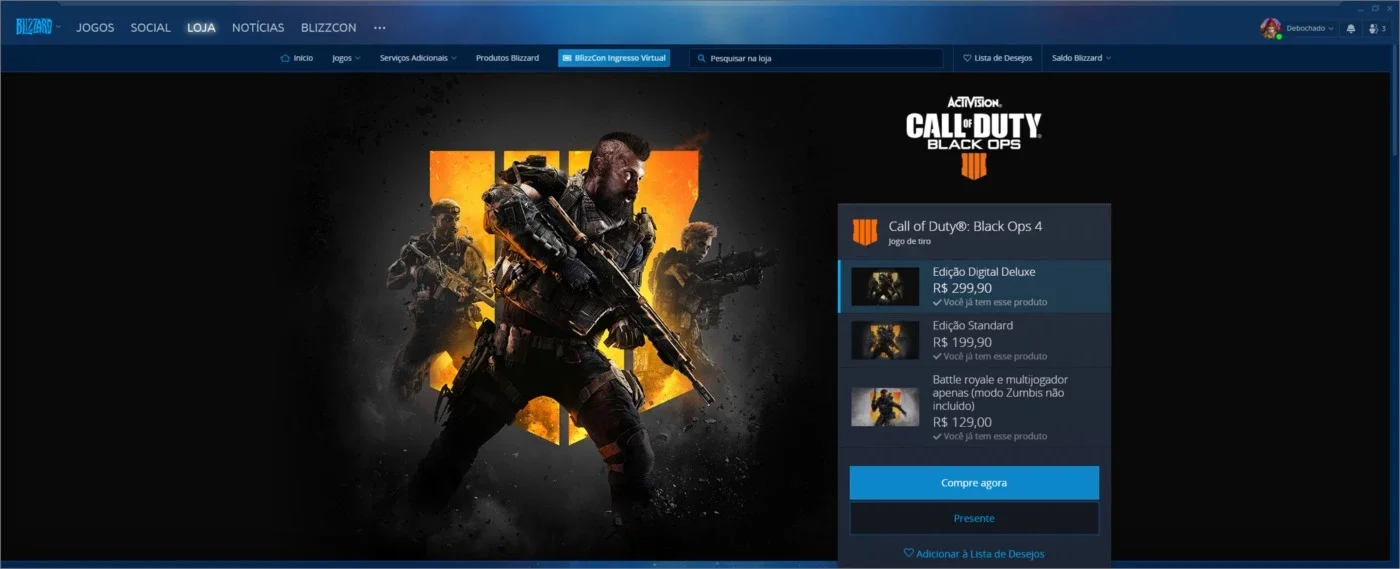Click the Battle royale edition thumbnail

click(885, 407)
